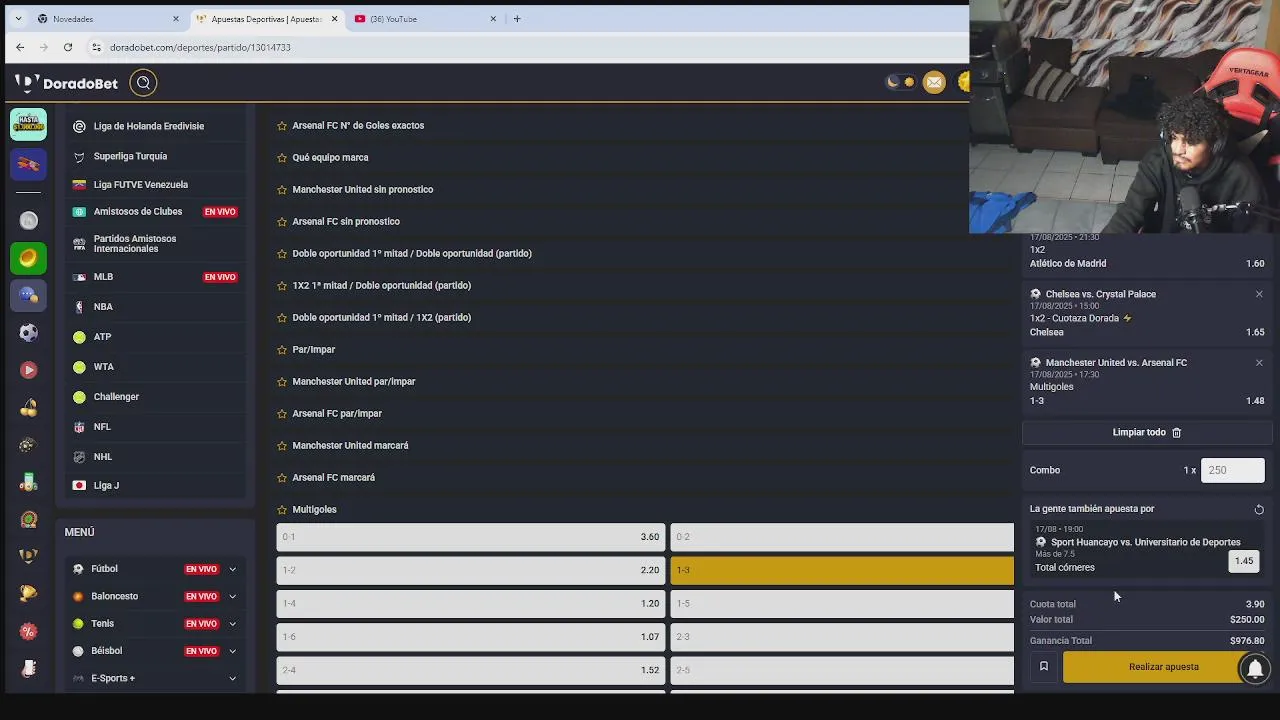Remove Chelsea vs. Crystal Palace from betslip
This screenshot has height=720, width=1280.
[x=1259, y=294]
